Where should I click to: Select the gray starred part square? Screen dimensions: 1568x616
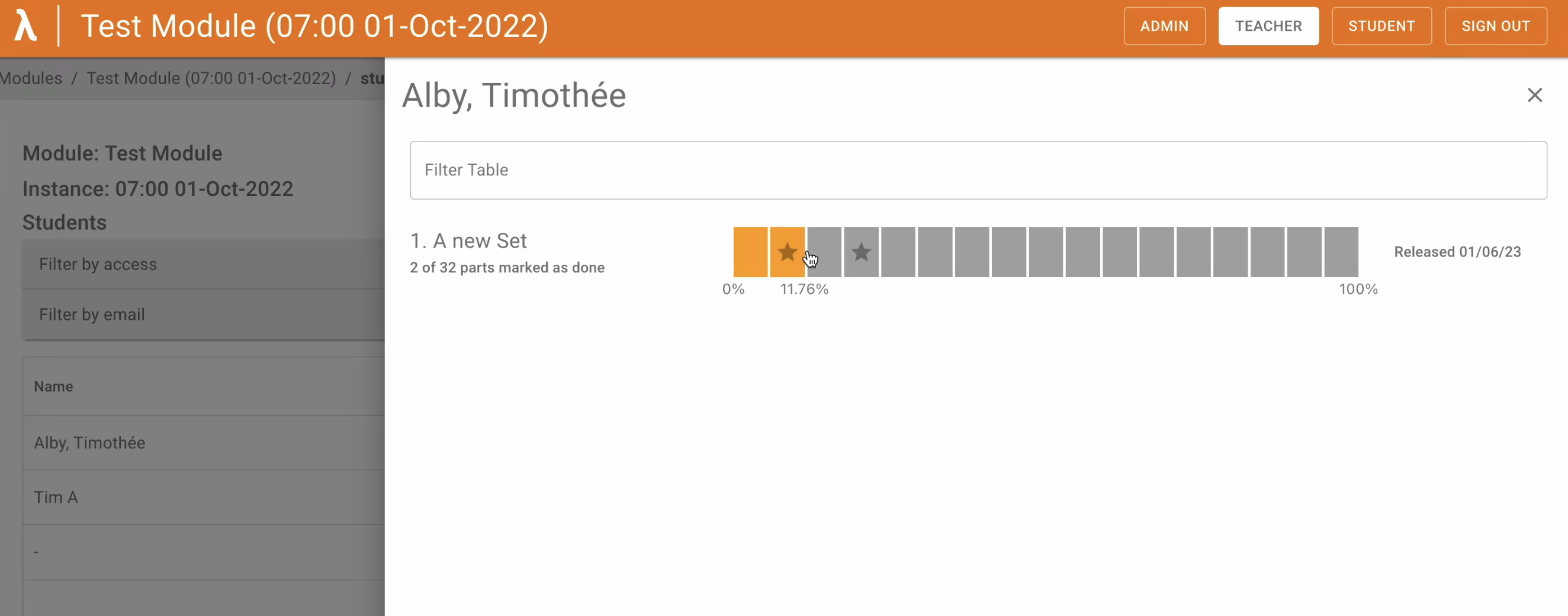pyautogui.click(x=861, y=252)
